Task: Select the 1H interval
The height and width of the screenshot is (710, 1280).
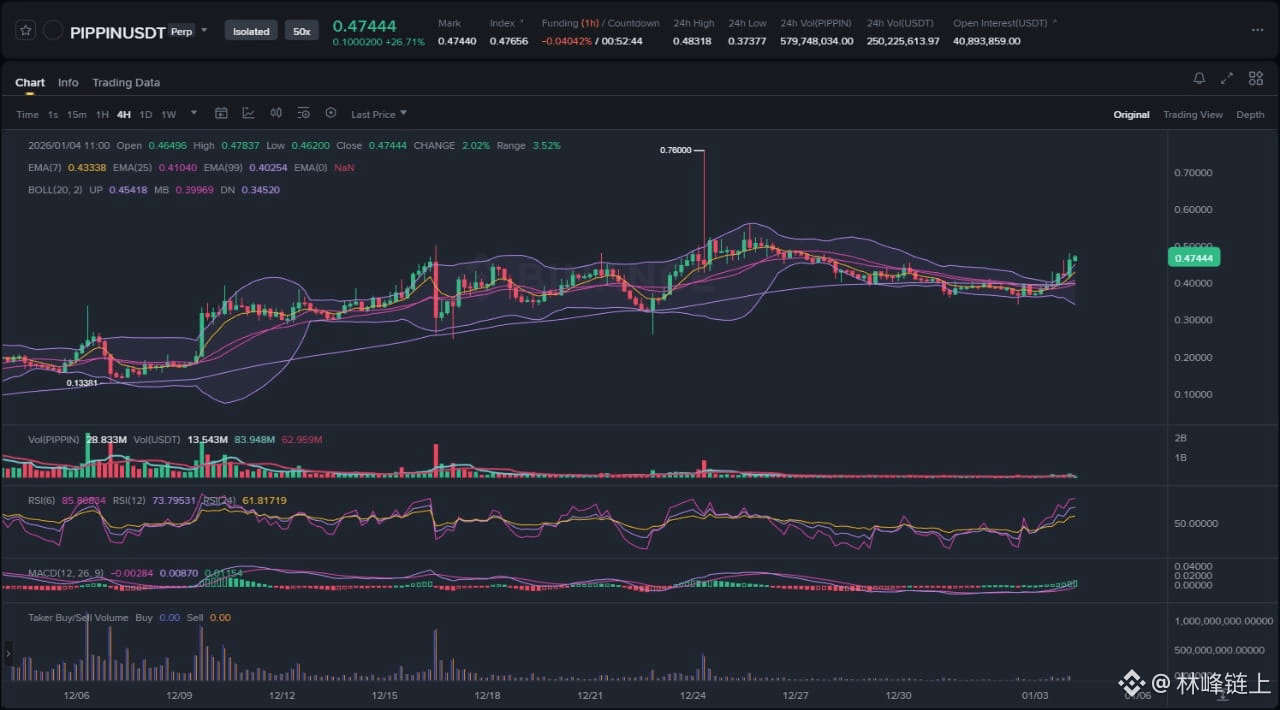Action: click(x=102, y=114)
